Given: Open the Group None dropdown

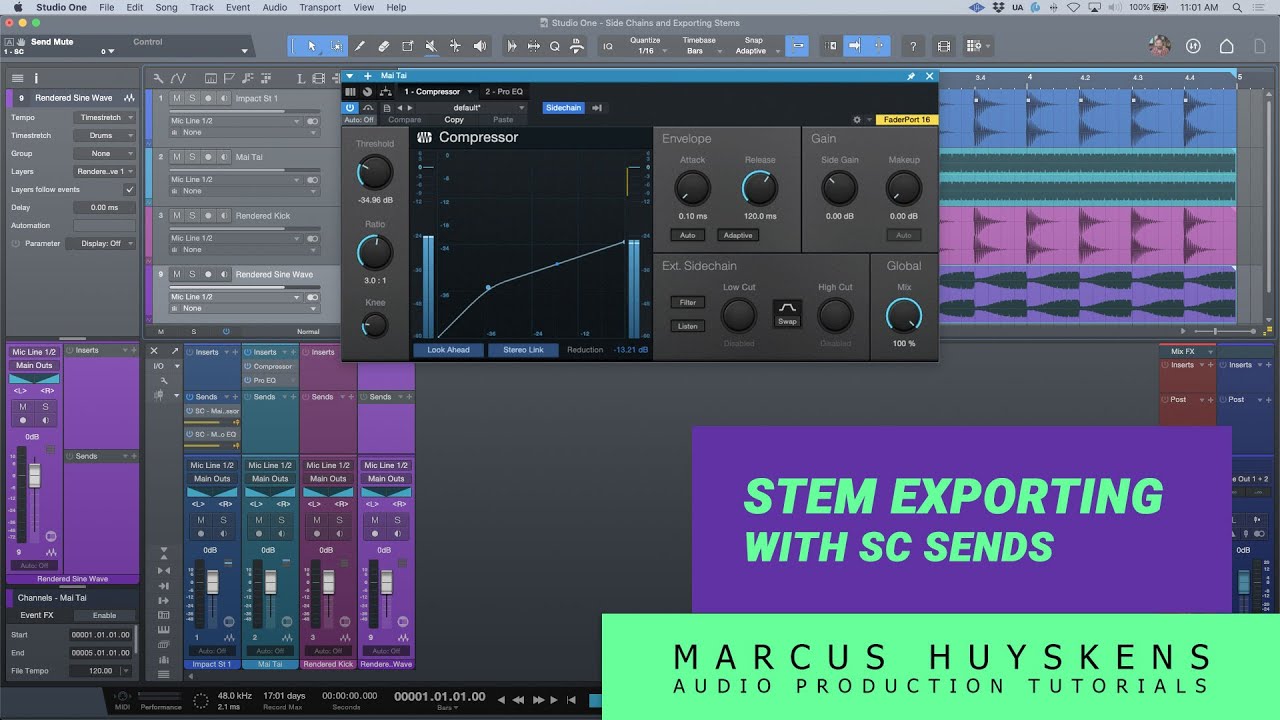Looking at the screenshot, I should pos(104,153).
